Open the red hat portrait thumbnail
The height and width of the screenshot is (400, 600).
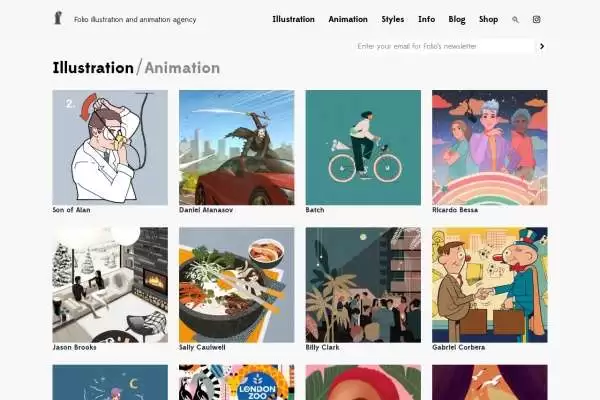coord(363,382)
